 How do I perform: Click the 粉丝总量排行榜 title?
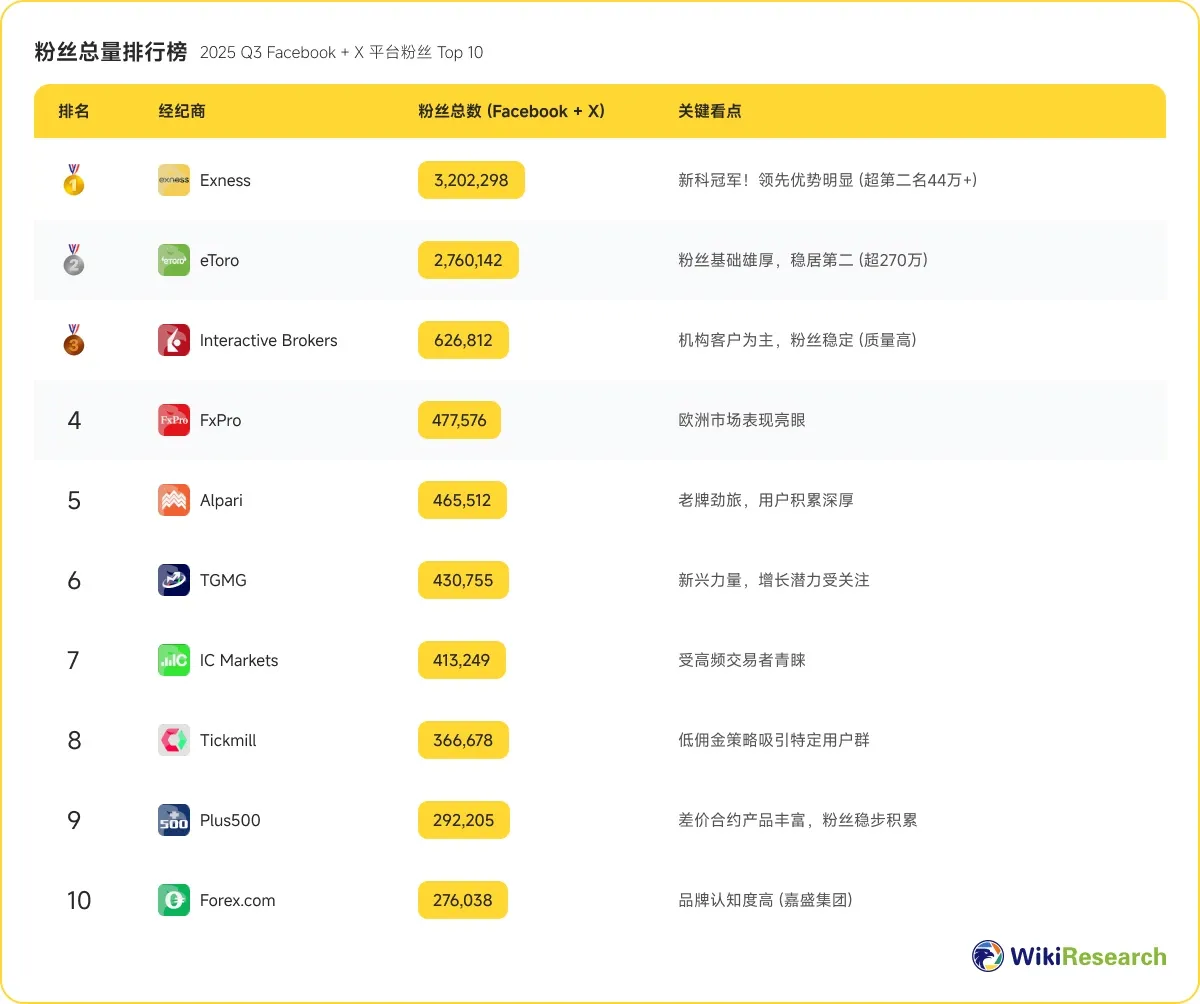click(110, 52)
